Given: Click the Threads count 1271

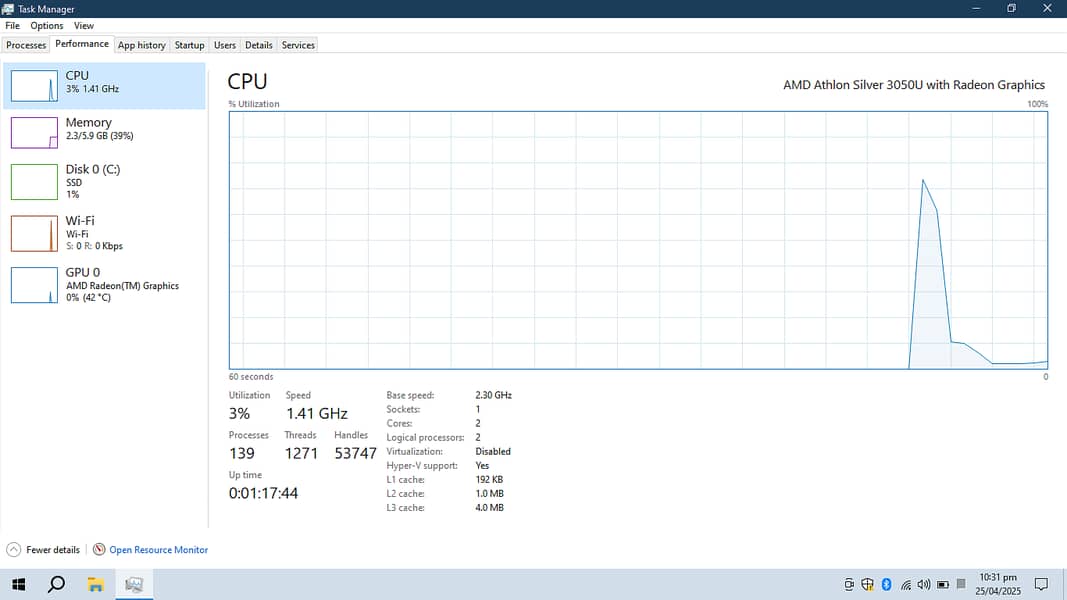Looking at the screenshot, I should (x=301, y=454).
